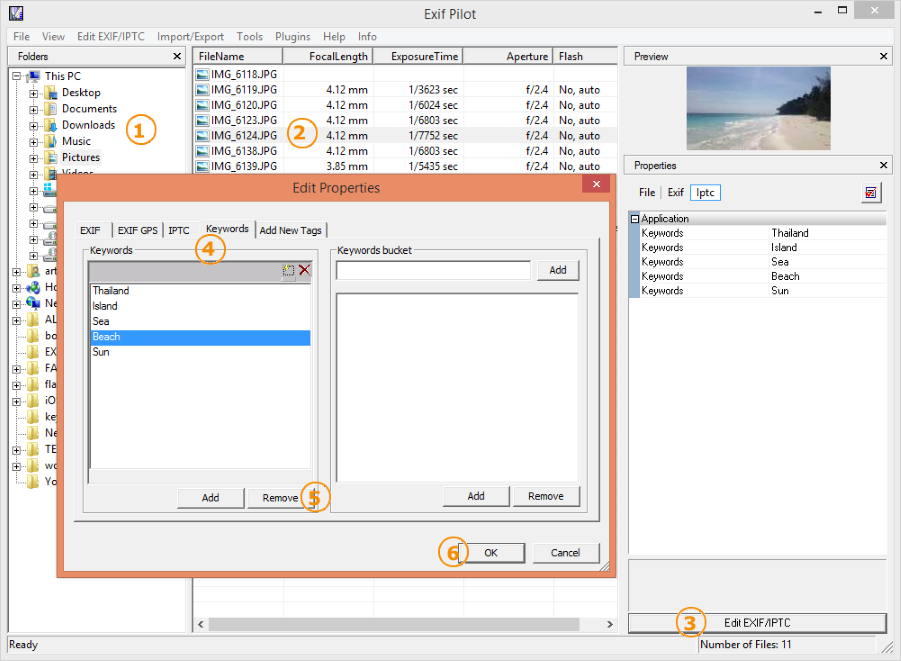
Task: Click the properties options icon beside Iptc tab
Action: pyautogui.click(x=871, y=193)
